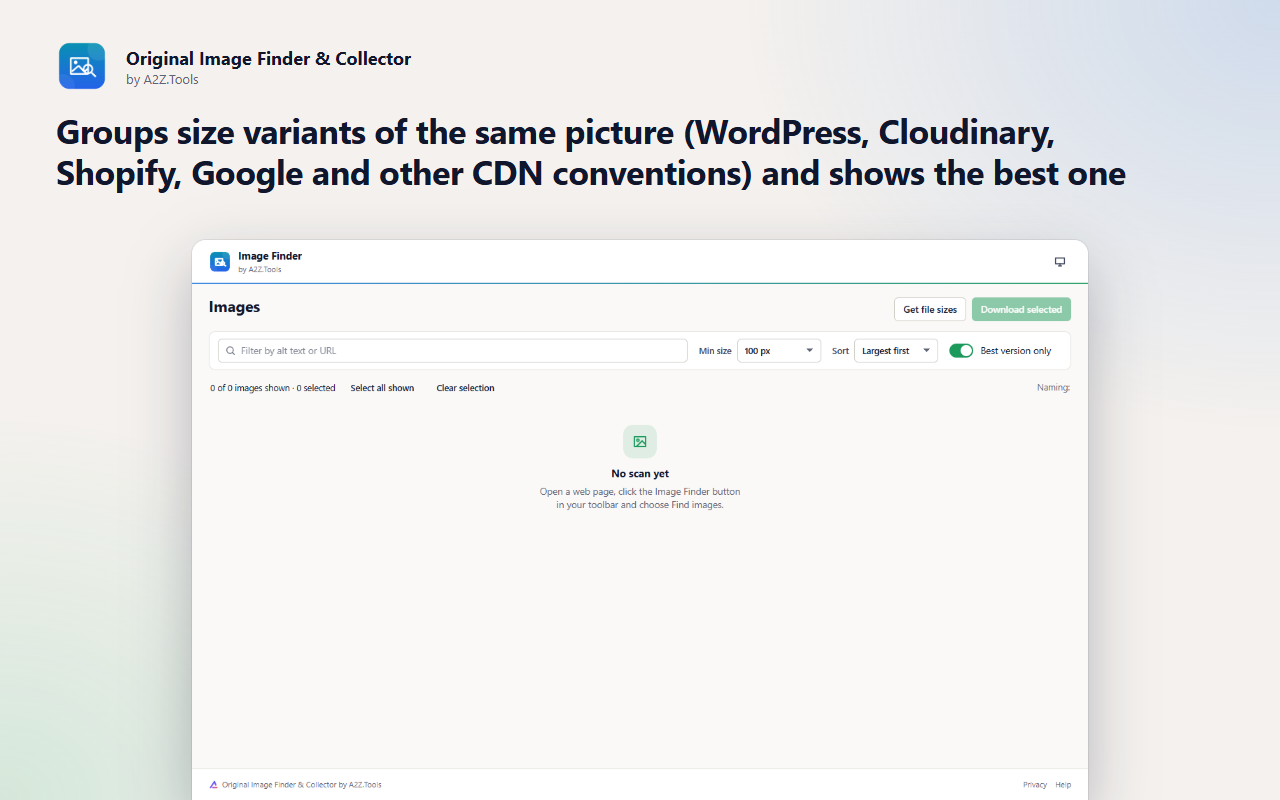This screenshot has width=1280, height=800.
Task: Click the 'Naming:' label
Action: coord(1053,388)
